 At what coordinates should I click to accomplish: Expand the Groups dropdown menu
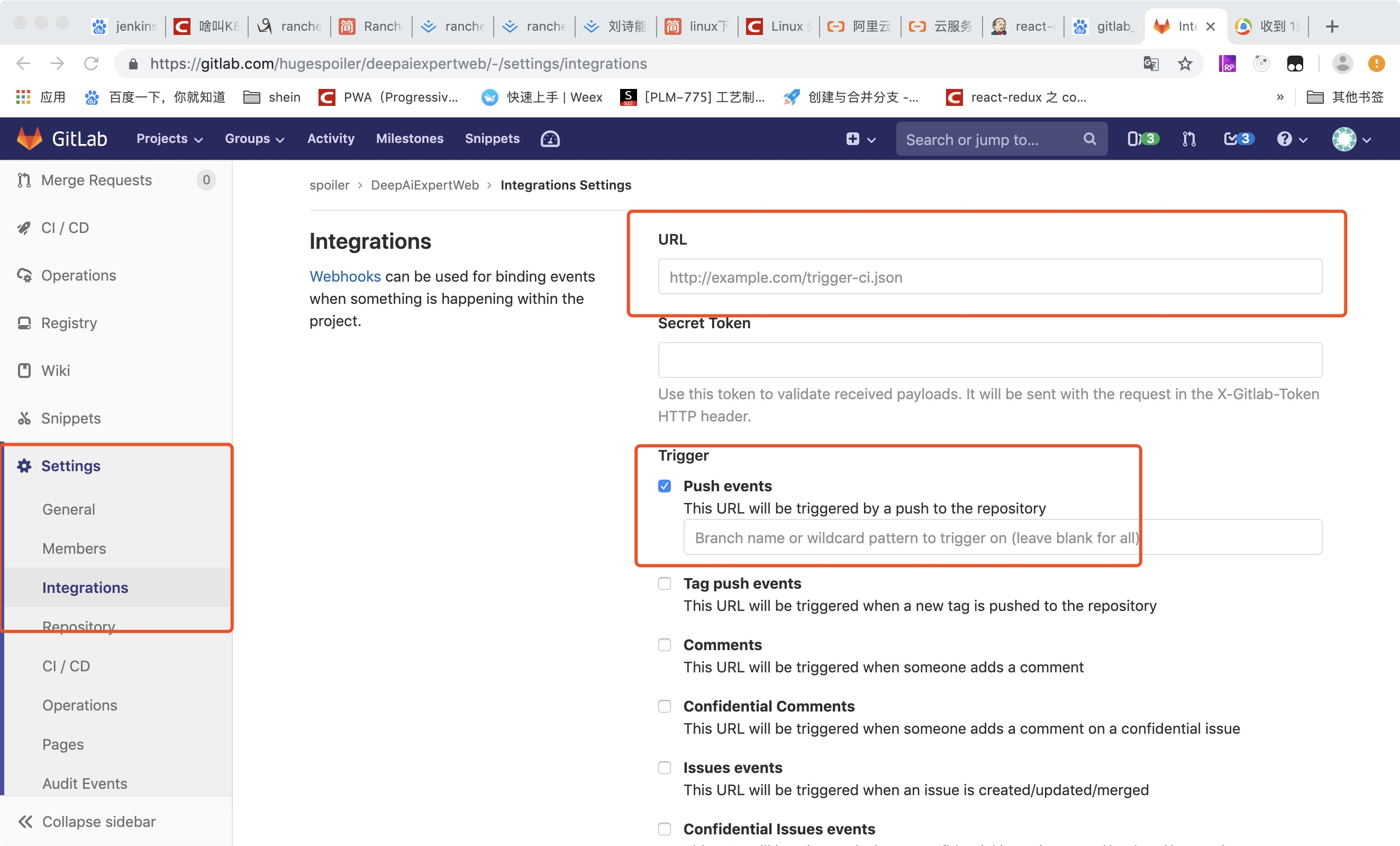[x=254, y=139]
